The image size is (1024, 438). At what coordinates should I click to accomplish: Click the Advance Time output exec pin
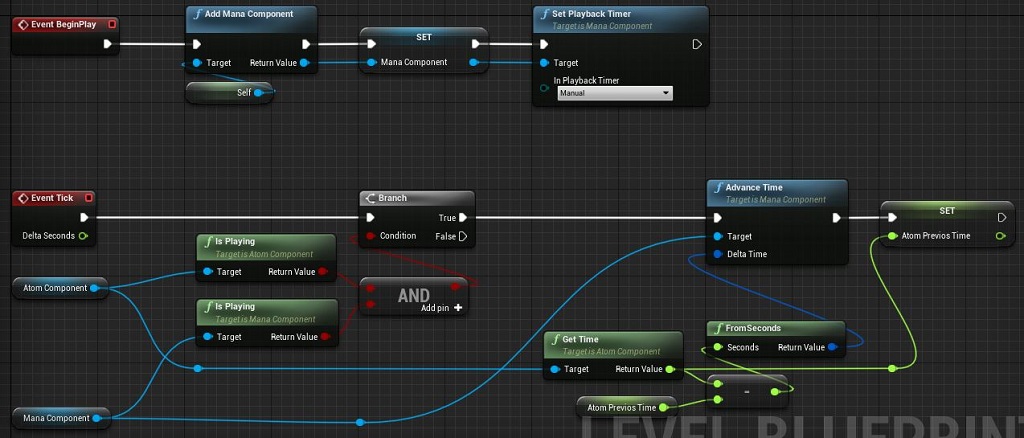[836, 218]
